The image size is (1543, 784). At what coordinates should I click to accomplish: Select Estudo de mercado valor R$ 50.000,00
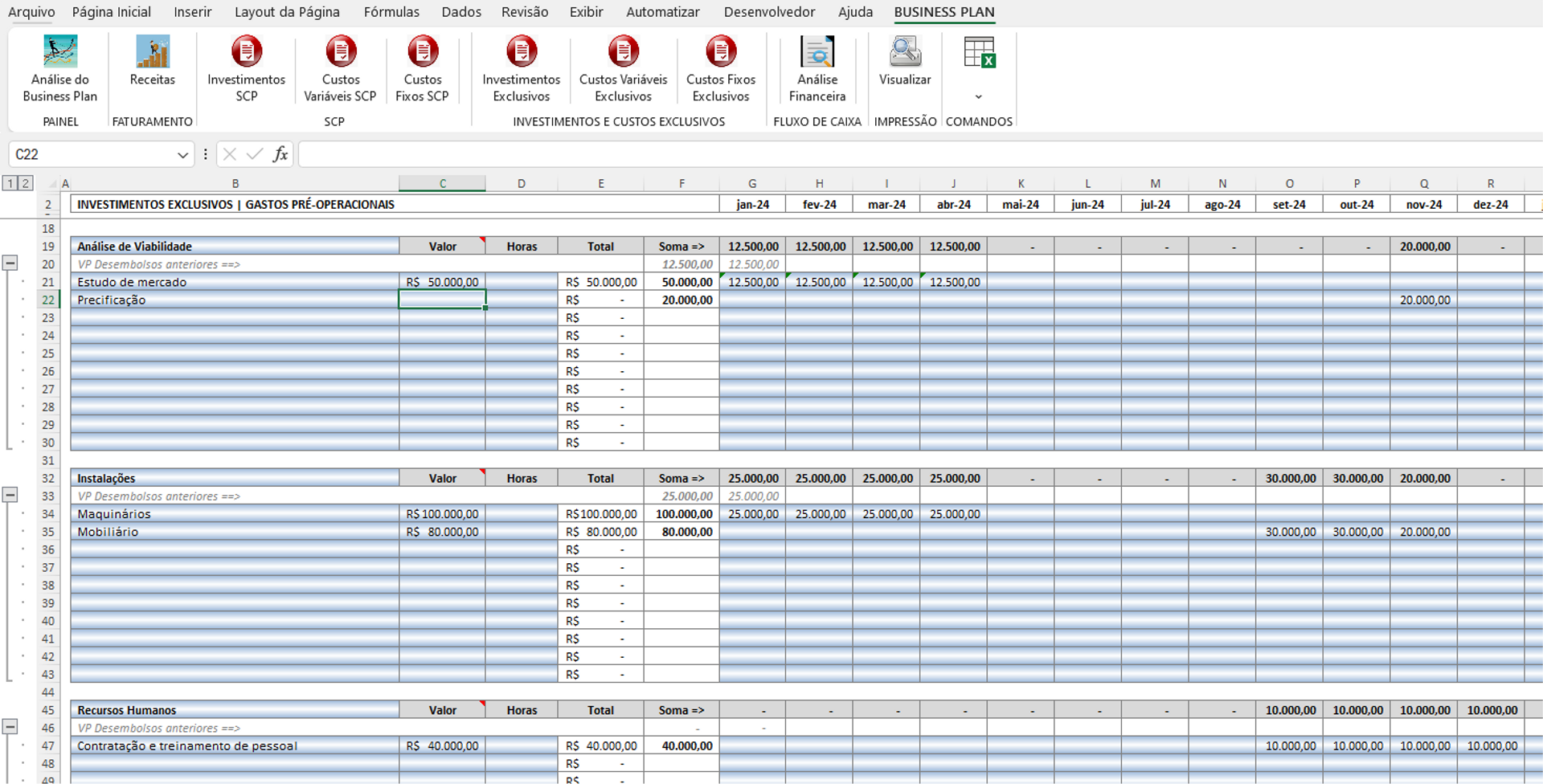point(442,282)
